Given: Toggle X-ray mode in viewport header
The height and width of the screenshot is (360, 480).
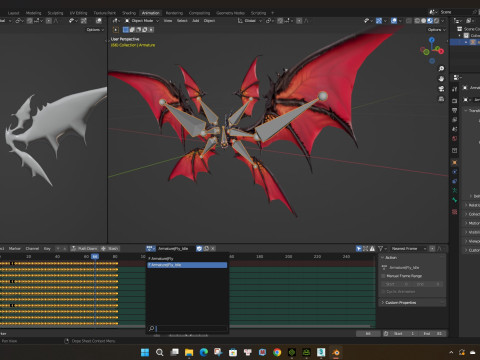Looking at the screenshot, I should point(409,21).
